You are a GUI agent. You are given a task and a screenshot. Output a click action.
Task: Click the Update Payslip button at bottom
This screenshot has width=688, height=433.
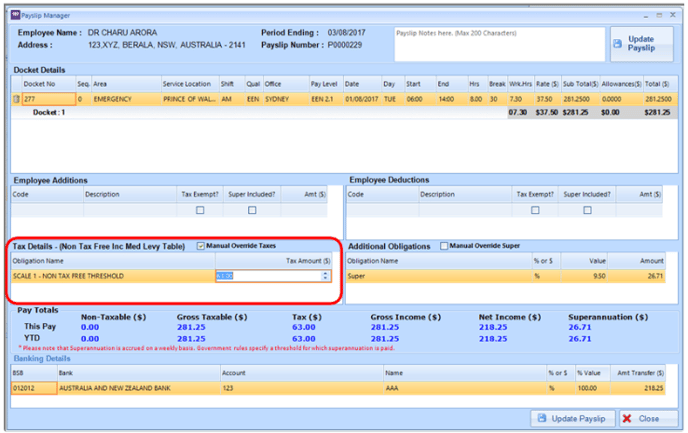pyautogui.click(x=572, y=419)
